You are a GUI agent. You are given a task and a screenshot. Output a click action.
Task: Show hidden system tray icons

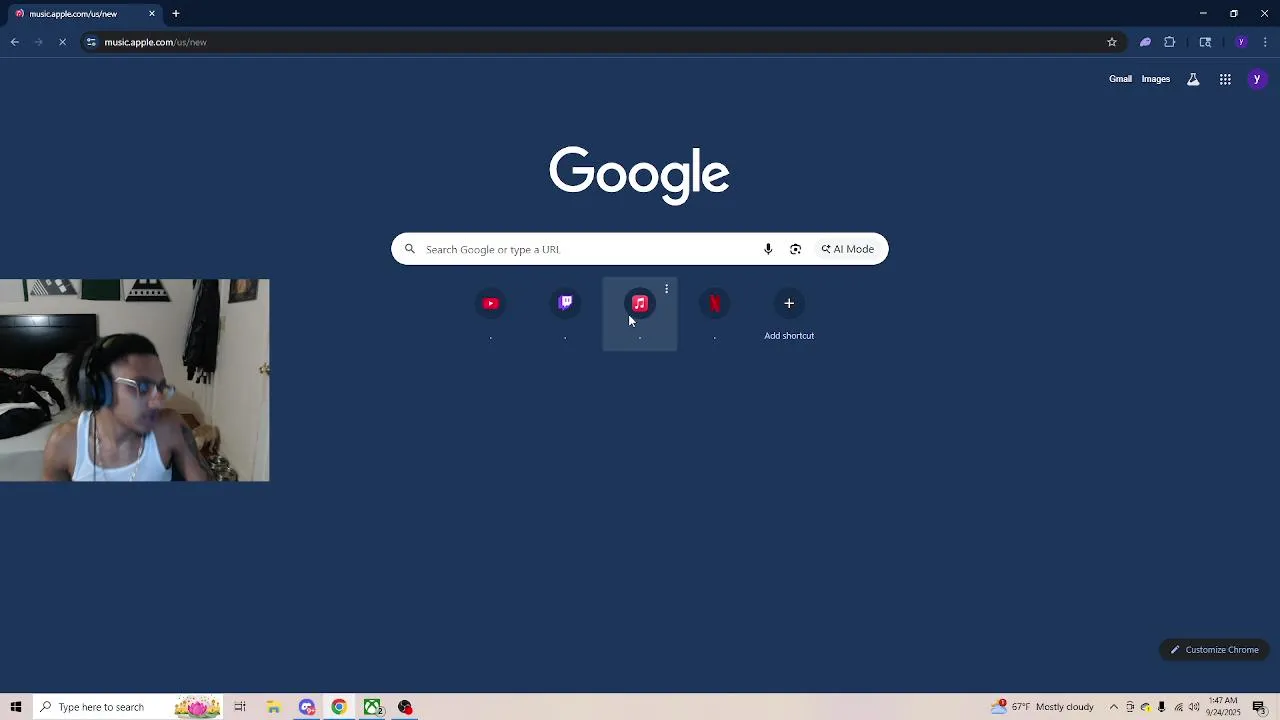tap(1114, 707)
